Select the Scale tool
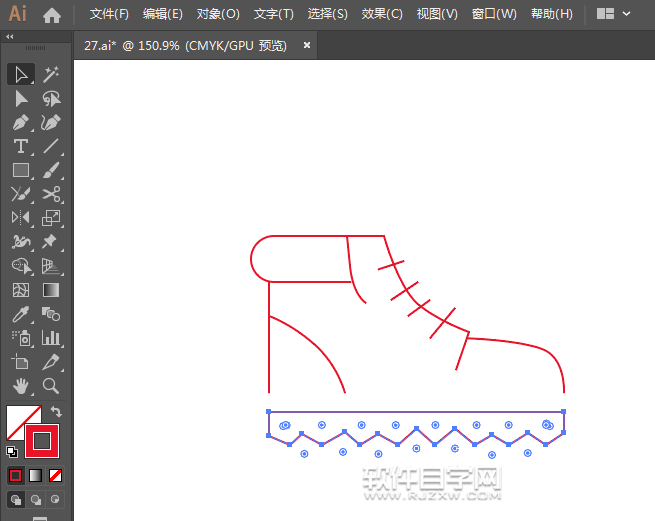This screenshot has width=655, height=521. click(51, 218)
